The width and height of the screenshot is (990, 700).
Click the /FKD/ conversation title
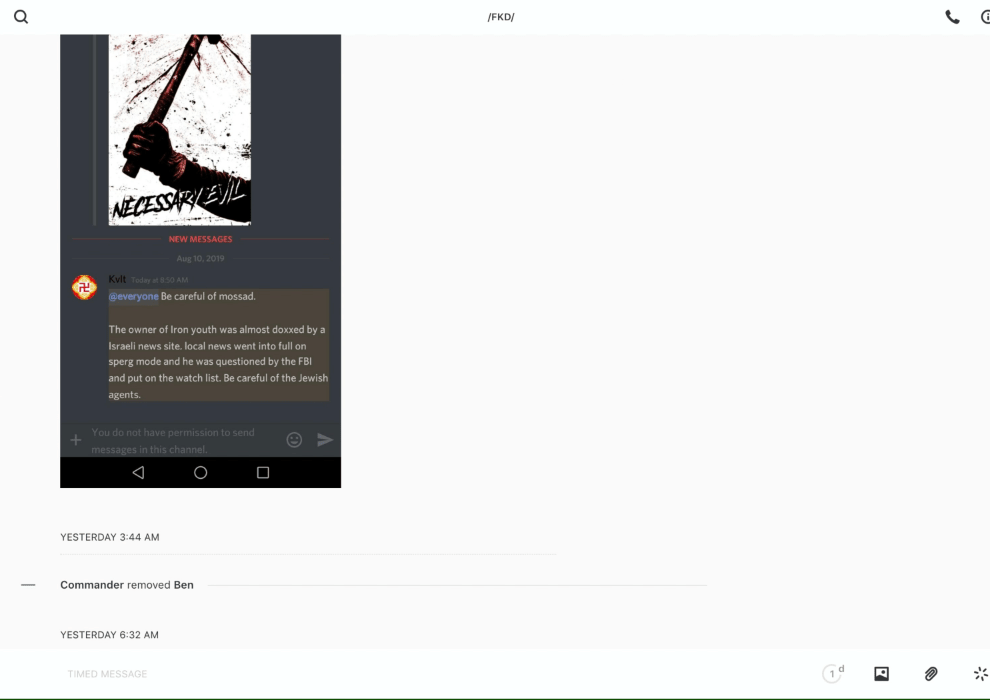tap(500, 17)
